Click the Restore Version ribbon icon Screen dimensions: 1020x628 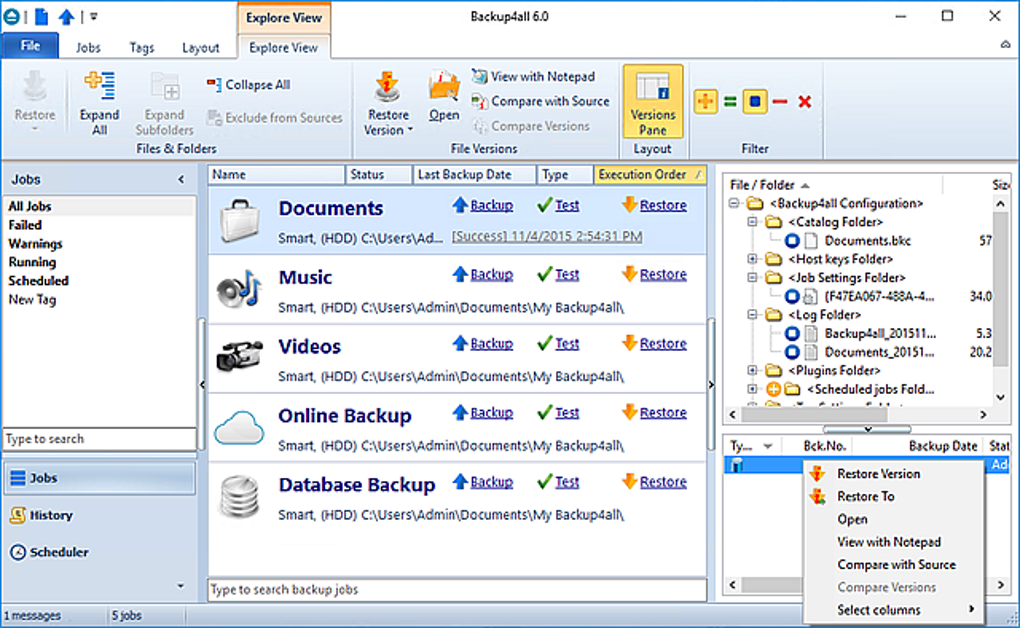[388, 87]
